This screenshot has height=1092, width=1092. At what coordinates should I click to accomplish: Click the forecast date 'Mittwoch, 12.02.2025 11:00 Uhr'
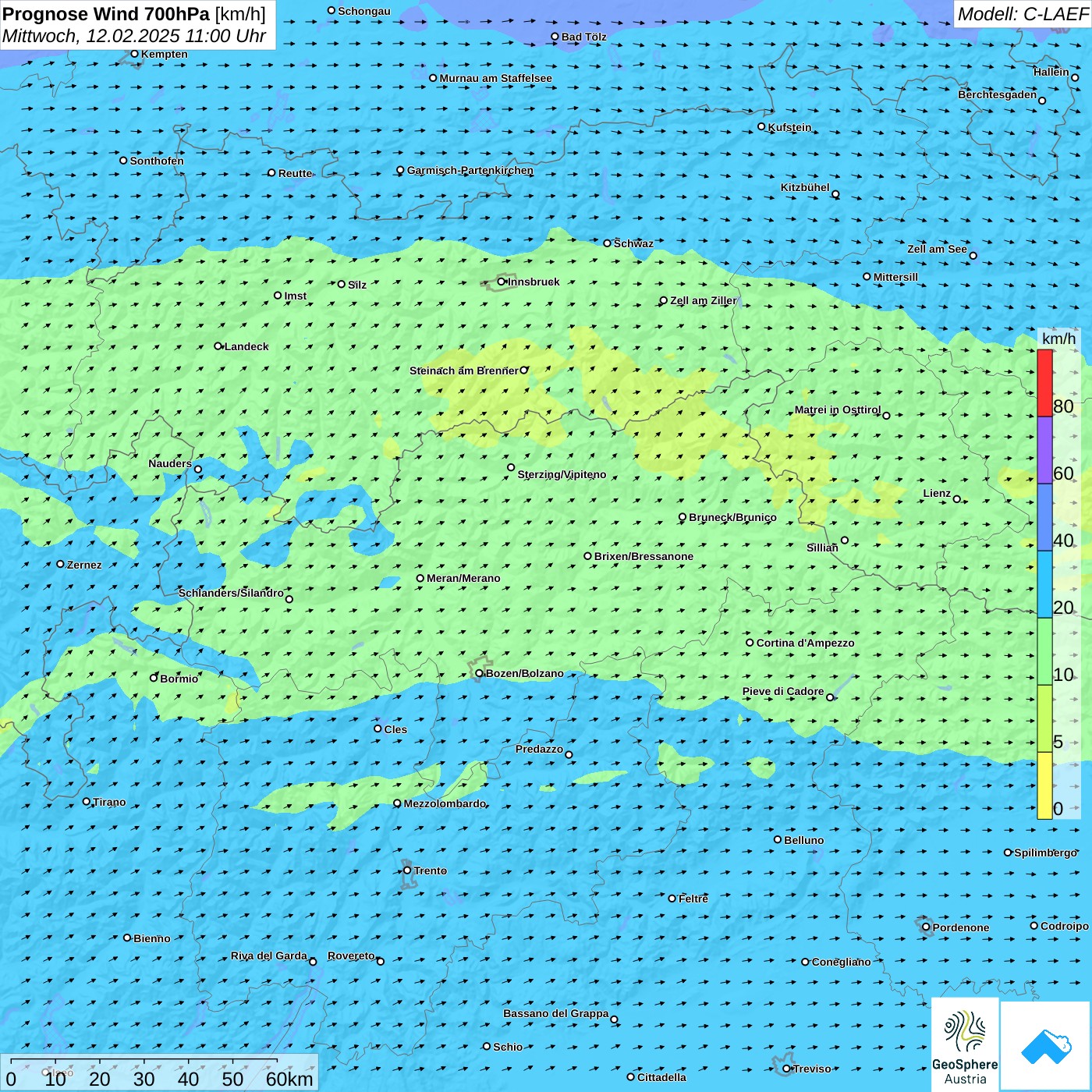(134, 36)
